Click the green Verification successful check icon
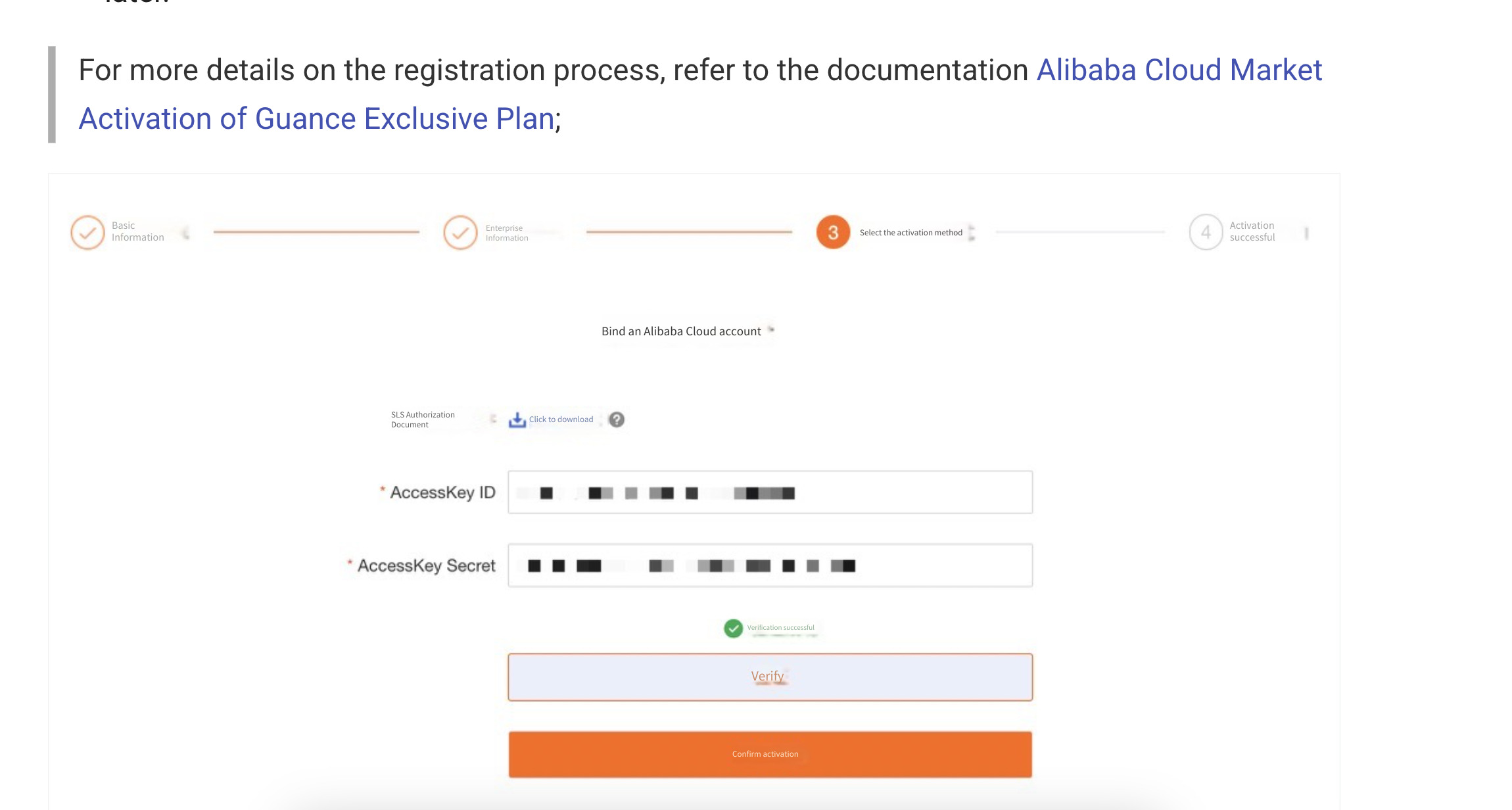This screenshot has width=1512, height=810. [x=733, y=628]
